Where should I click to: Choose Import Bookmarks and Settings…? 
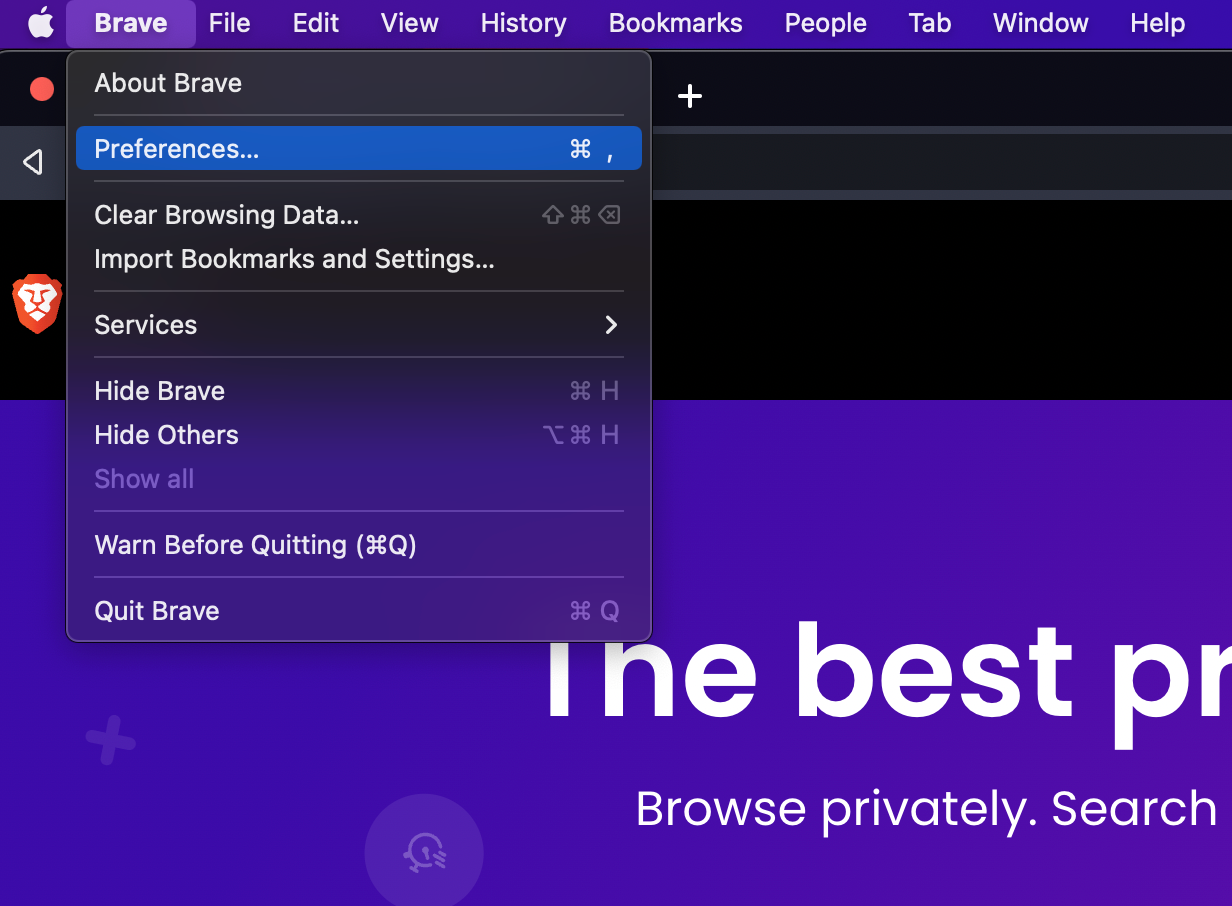point(359,259)
